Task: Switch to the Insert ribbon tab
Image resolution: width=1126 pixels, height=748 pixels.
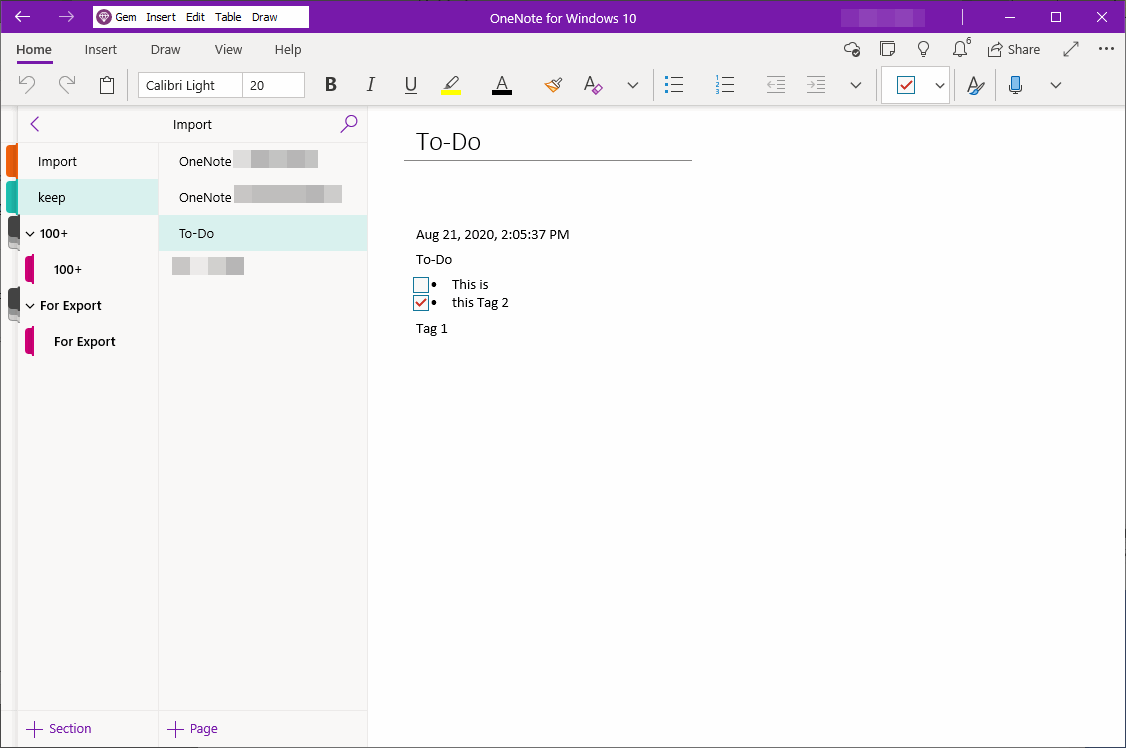Action: click(x=101, y=50)
